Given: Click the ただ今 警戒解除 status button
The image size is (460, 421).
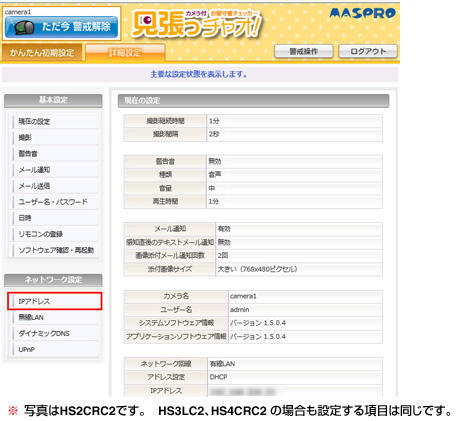Looking at the screenshot, I should click(x=61, y=27).
